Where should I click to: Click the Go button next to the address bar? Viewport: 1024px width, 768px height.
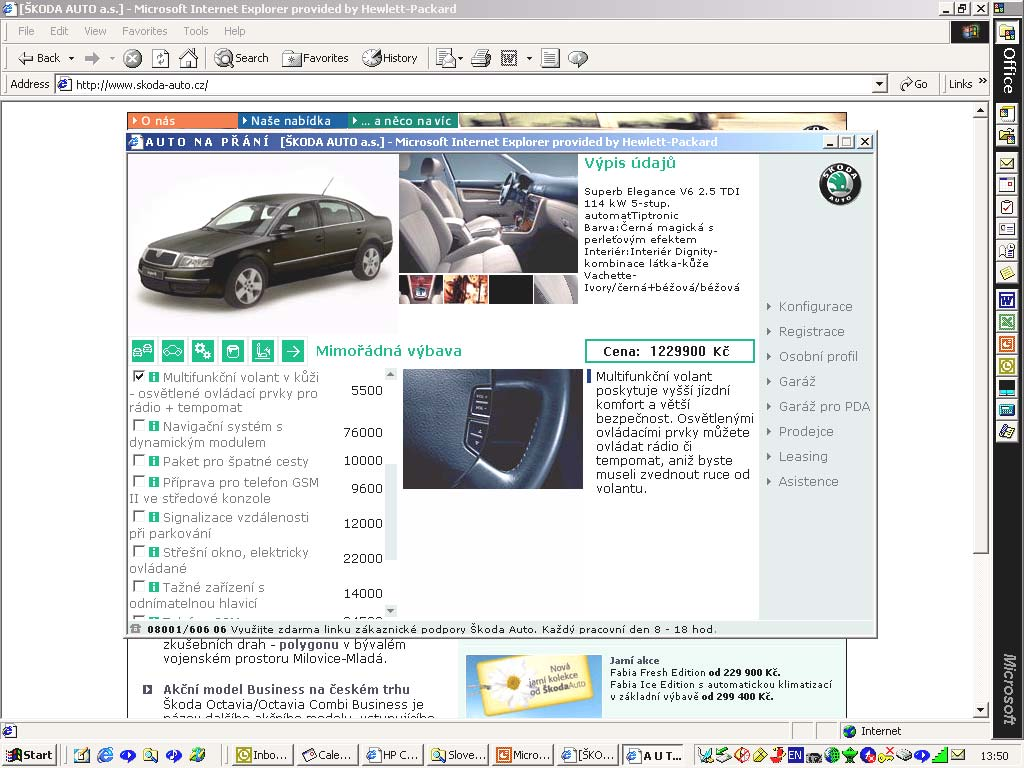click(x=914, y=84)
